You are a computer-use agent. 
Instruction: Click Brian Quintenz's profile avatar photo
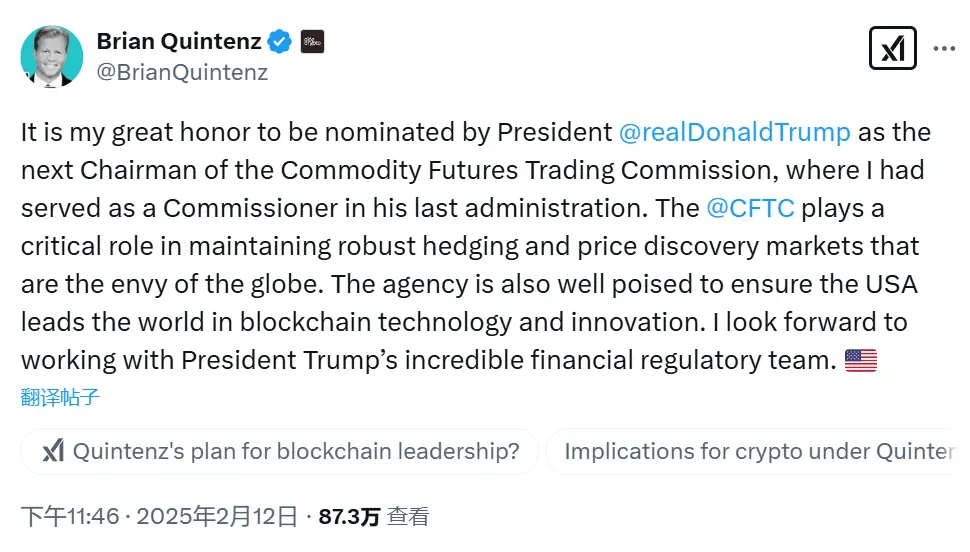tap(52, 57)
